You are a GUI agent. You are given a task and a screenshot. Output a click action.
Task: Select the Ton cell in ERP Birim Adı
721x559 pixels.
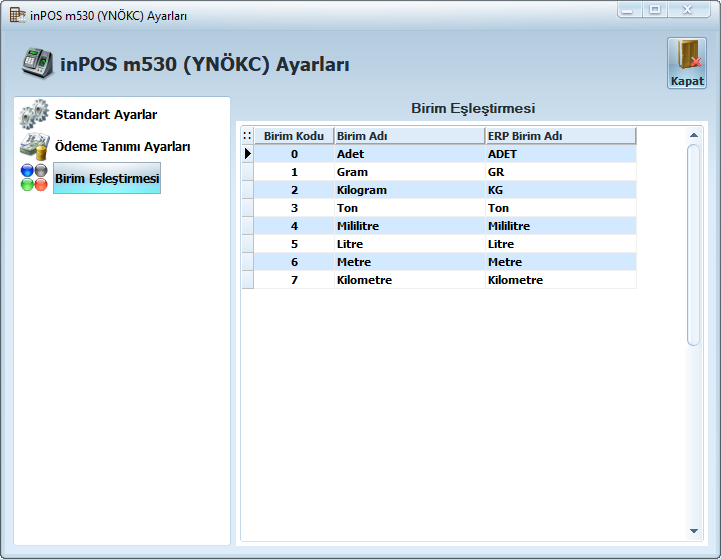(x=561, y=208)
